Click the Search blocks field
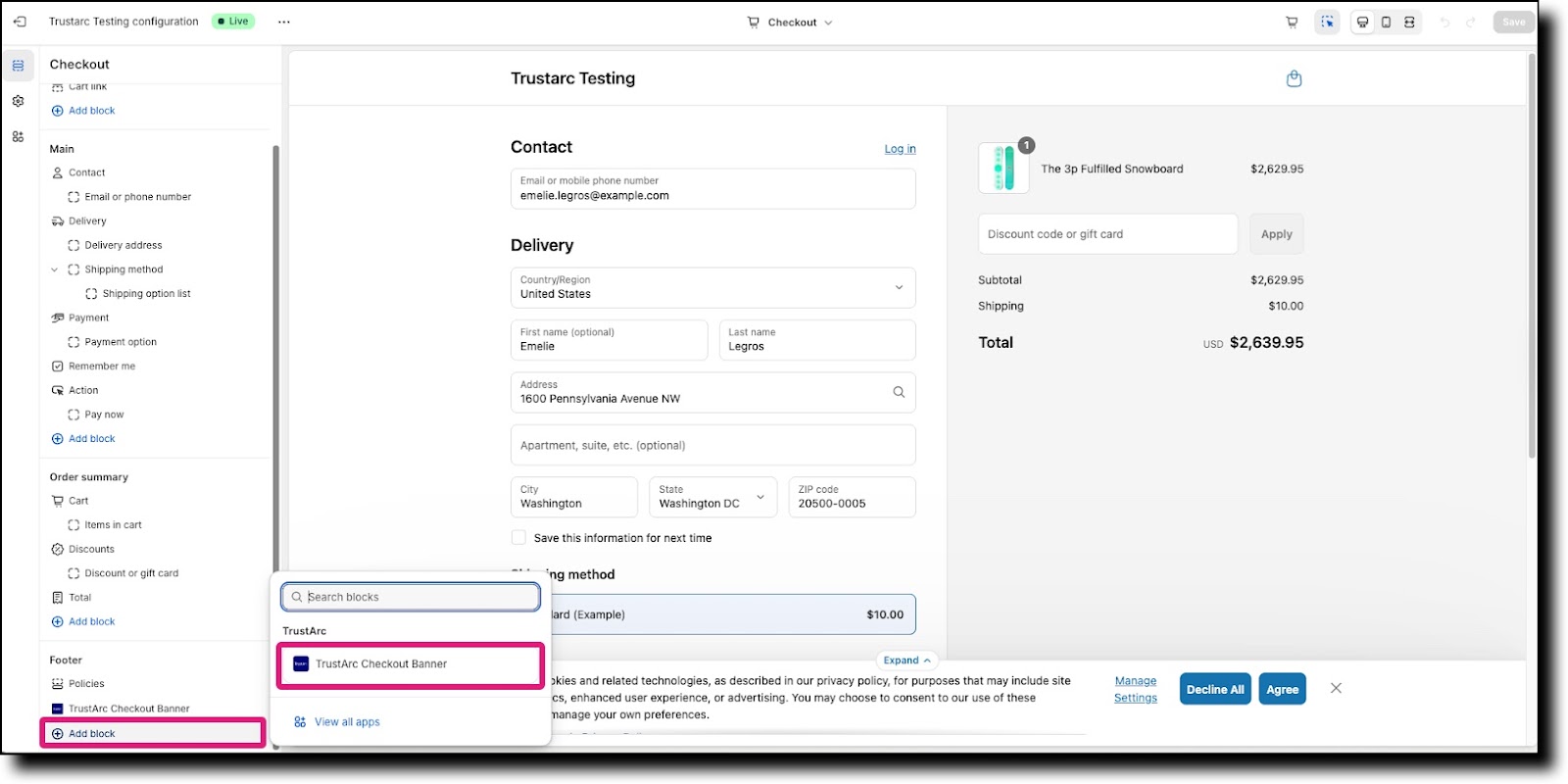The image size is (1568, 784). (411, 597)
